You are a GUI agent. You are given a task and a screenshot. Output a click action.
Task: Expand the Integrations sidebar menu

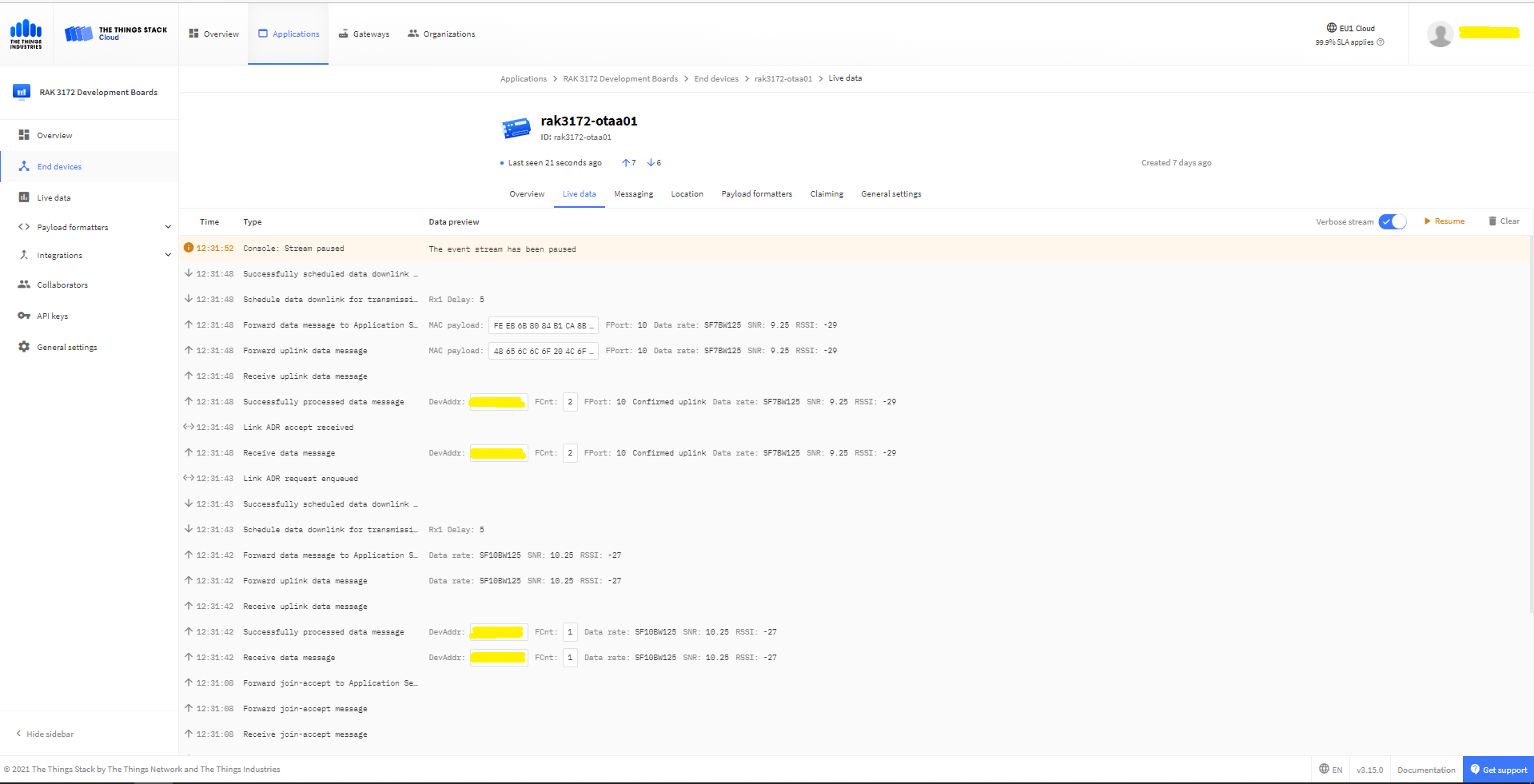tap(168, 255)
